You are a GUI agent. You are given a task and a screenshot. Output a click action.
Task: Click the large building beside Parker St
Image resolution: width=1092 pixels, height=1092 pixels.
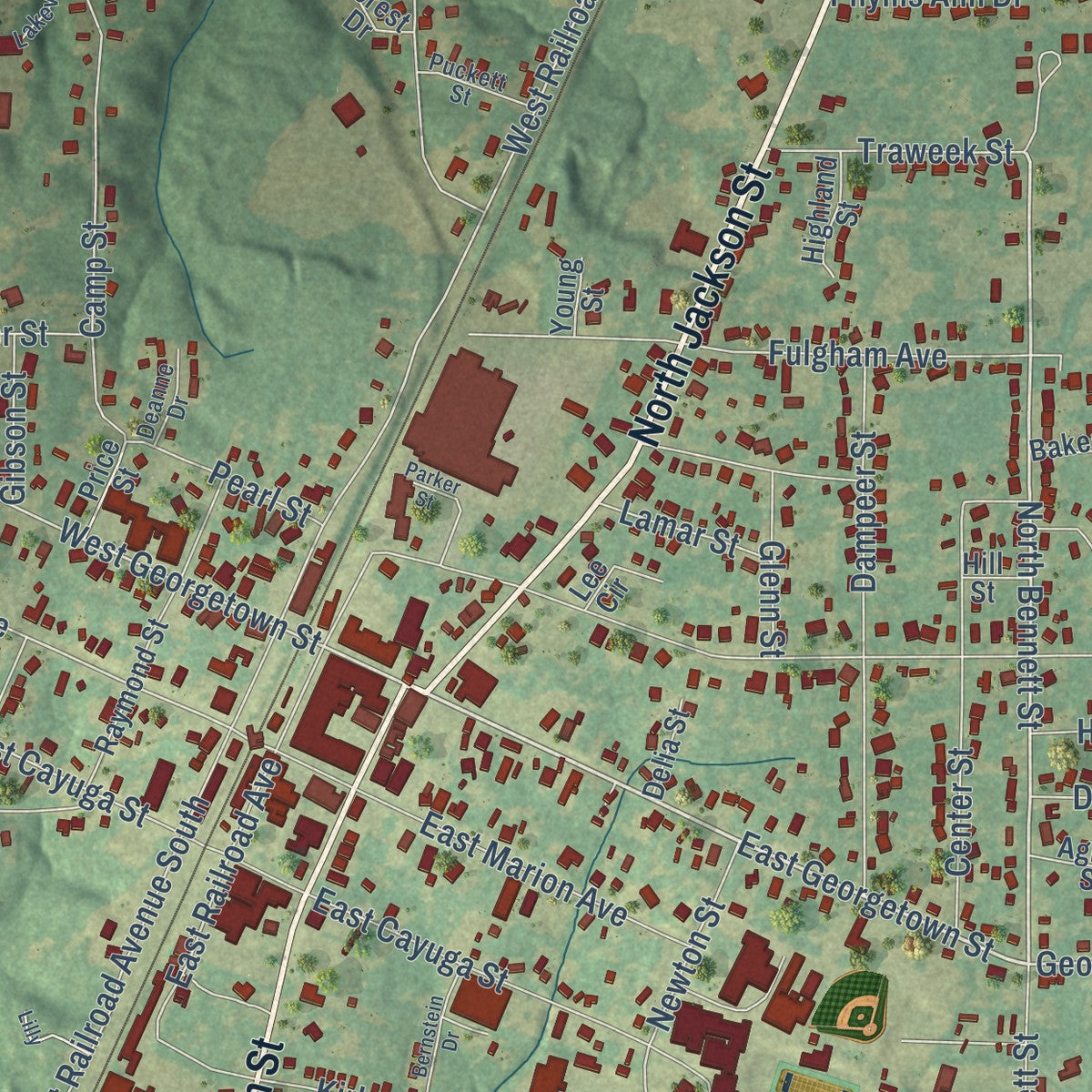461,421
